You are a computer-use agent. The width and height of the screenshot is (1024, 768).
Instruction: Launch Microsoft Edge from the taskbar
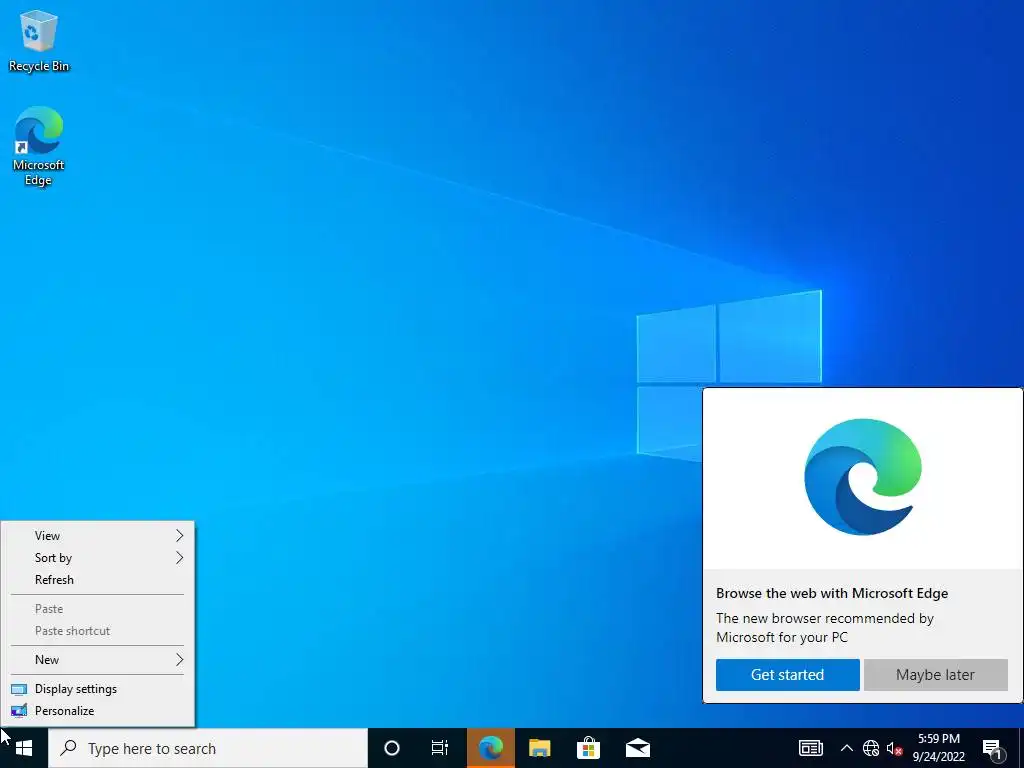click(490, 748)
